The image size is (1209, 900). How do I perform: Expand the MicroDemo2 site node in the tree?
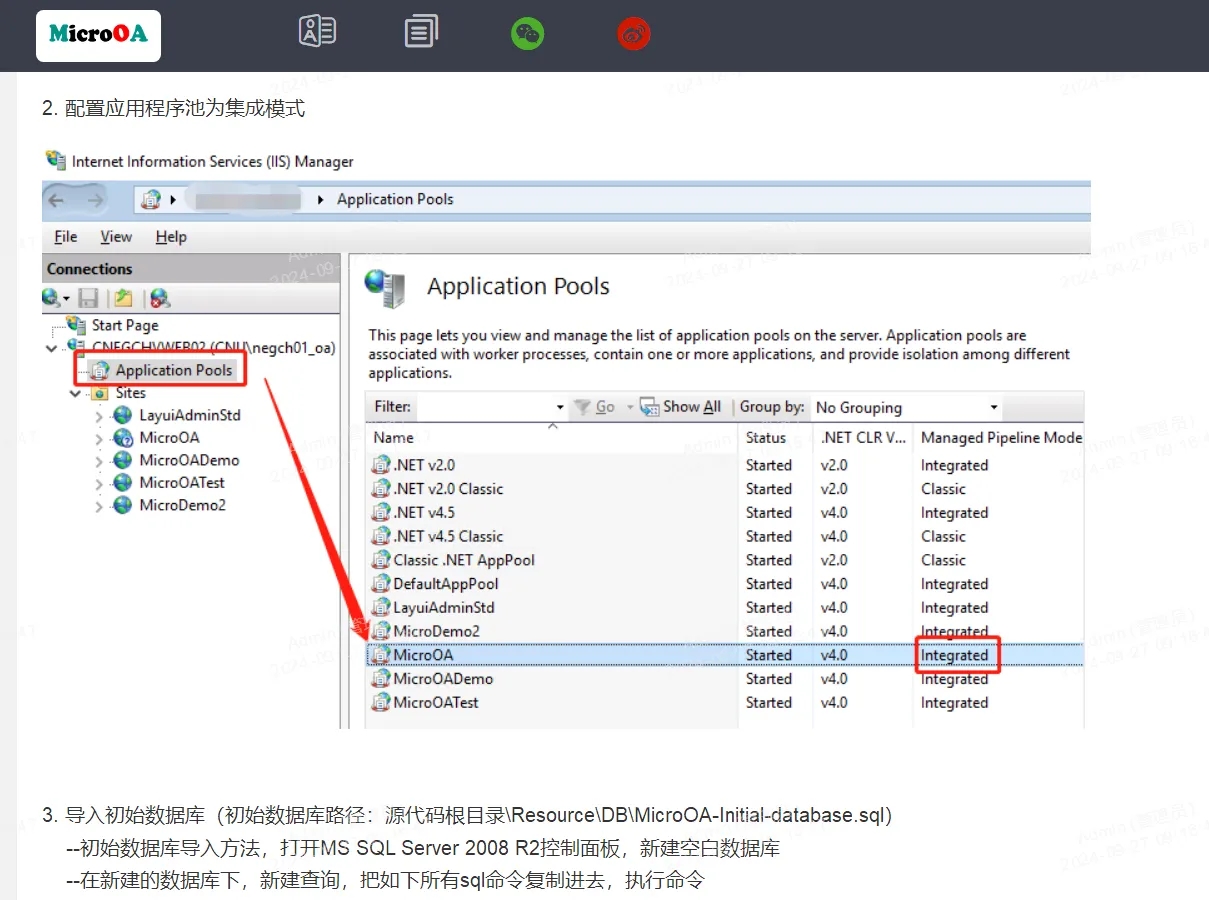click(99, 507)
